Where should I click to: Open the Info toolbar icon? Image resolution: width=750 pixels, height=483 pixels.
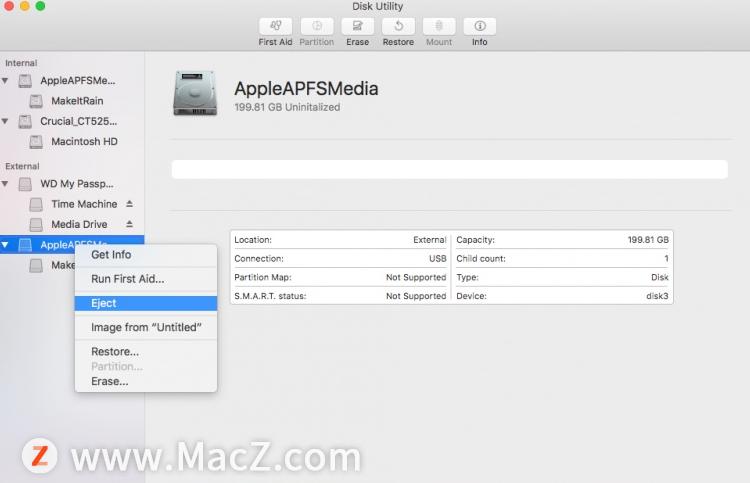(480, 26)
